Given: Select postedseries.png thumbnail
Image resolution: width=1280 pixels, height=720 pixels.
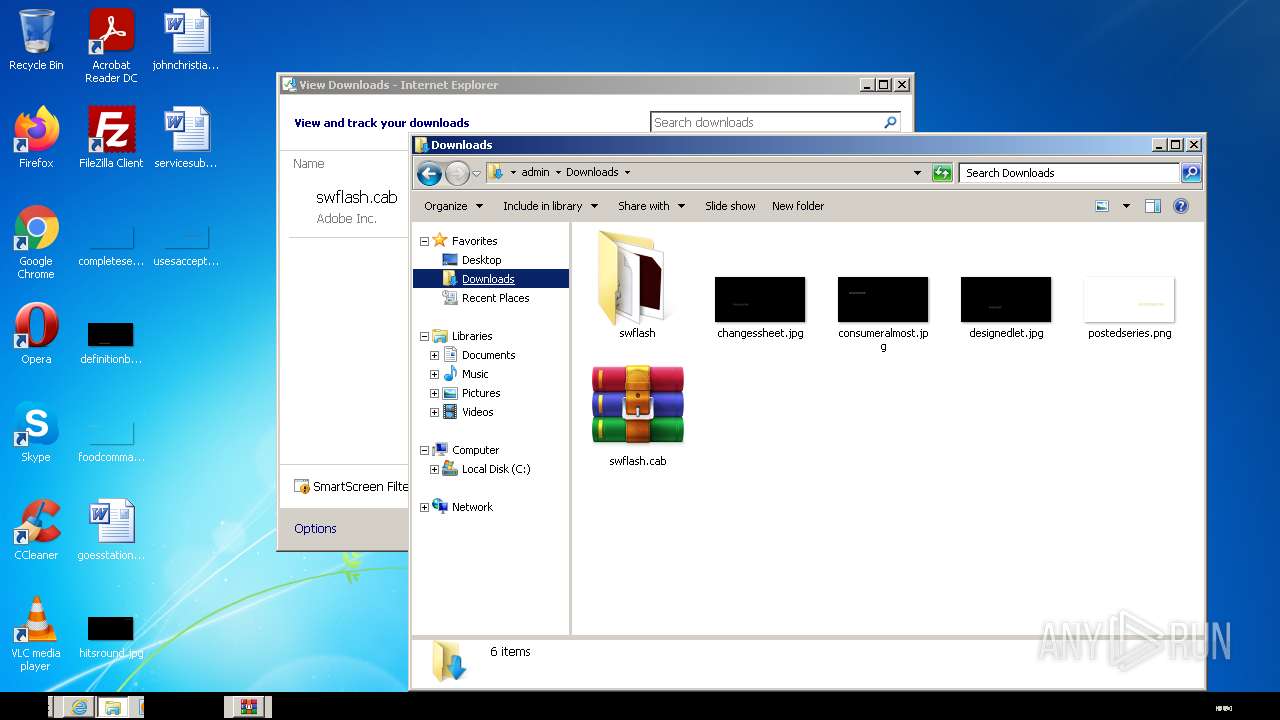Looking at the screenshot, I should (x=1129, y=307).
